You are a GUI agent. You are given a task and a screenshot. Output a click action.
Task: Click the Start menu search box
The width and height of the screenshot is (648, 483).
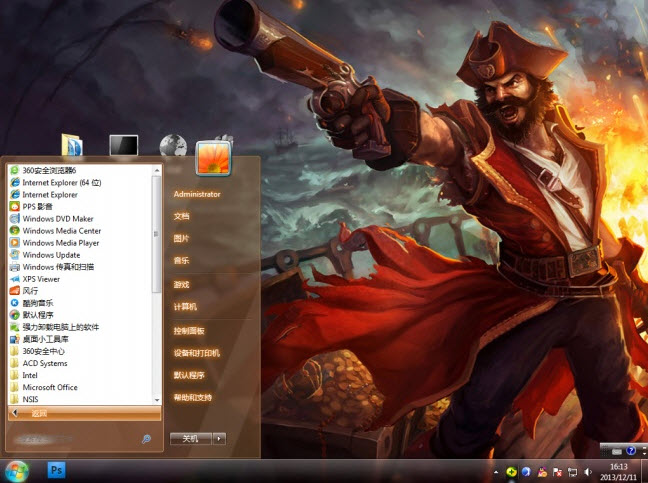(75, 439)
